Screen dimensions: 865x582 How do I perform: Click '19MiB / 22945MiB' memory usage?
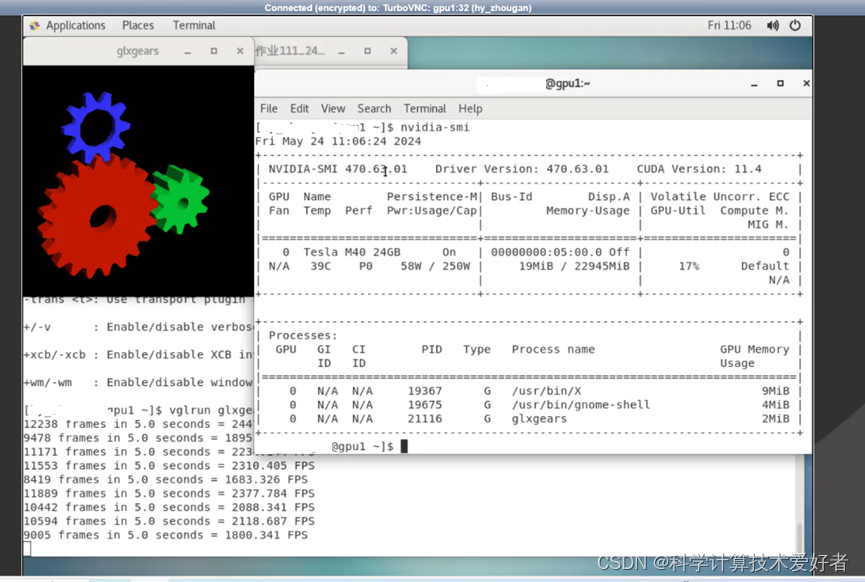tap(574, 266)
